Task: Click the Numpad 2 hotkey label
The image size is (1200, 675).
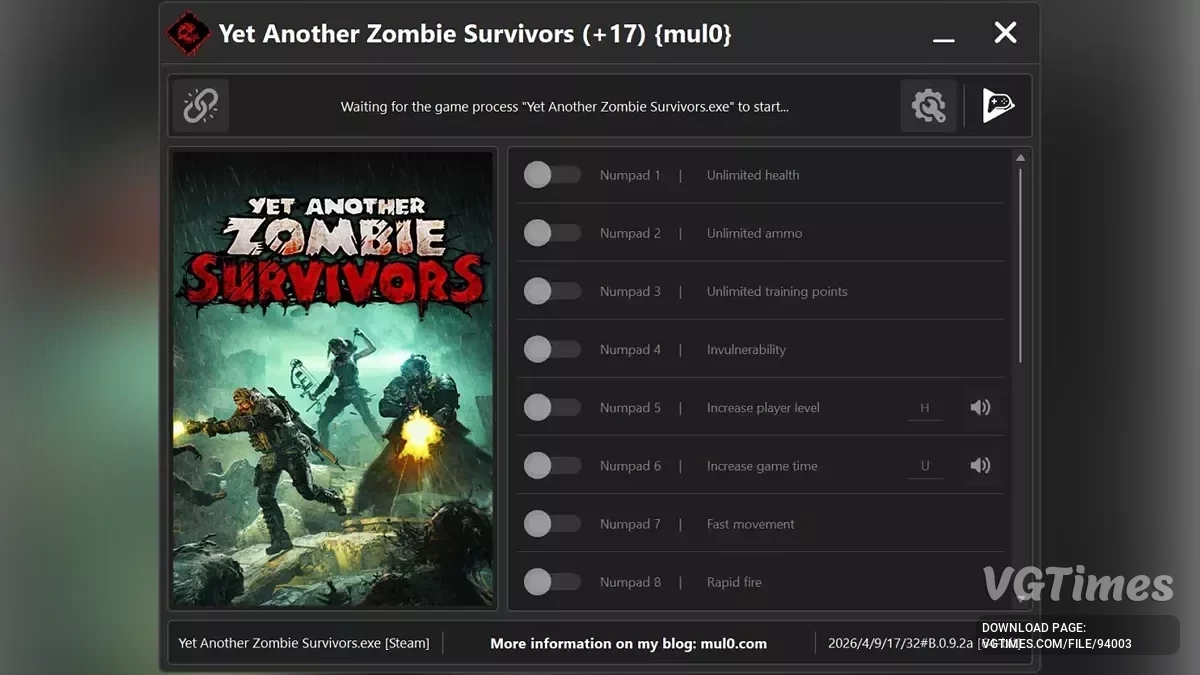Action: tap(630, 233)
